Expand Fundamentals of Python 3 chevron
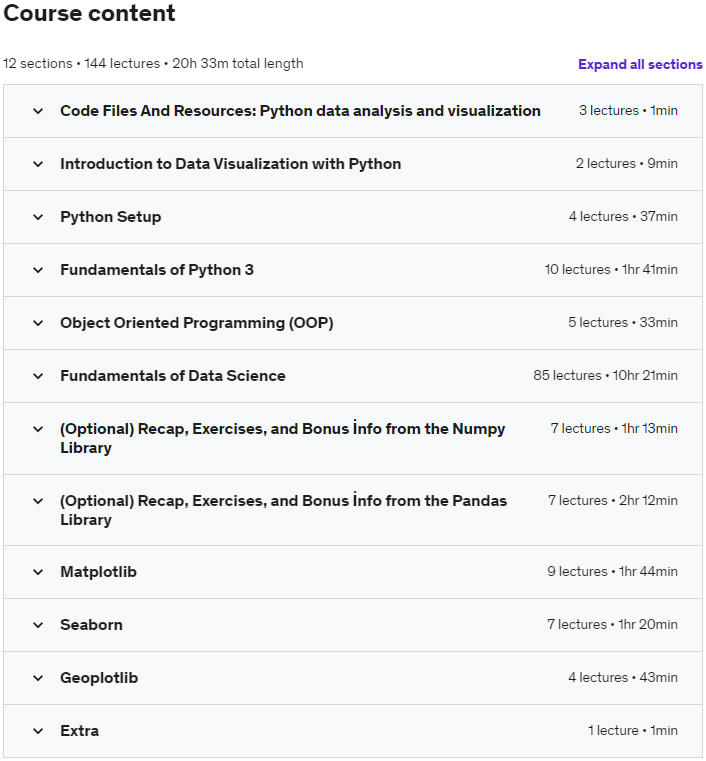 38,270
